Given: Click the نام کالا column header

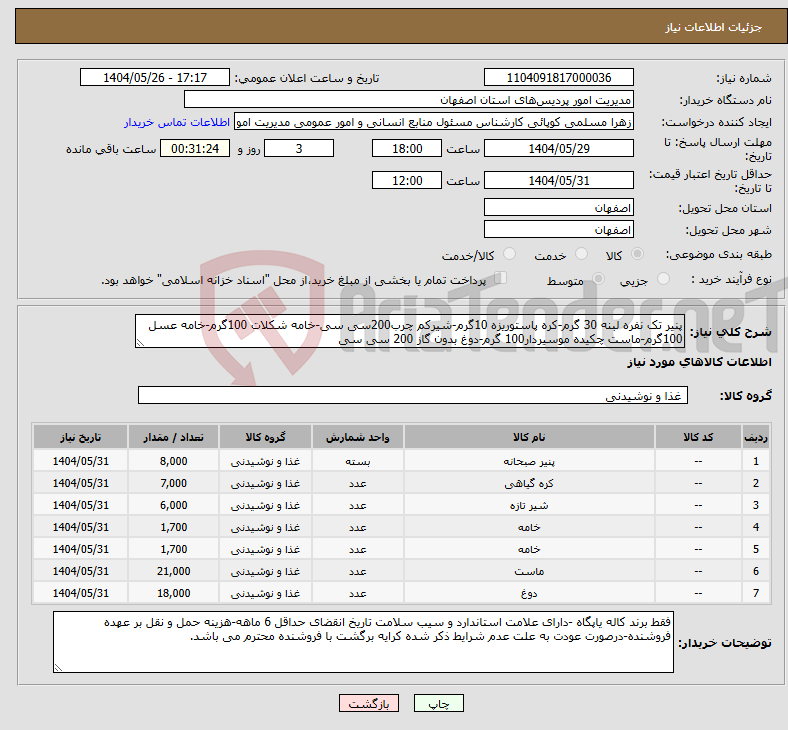Looking at the screenshot, I should pos(529,437).
